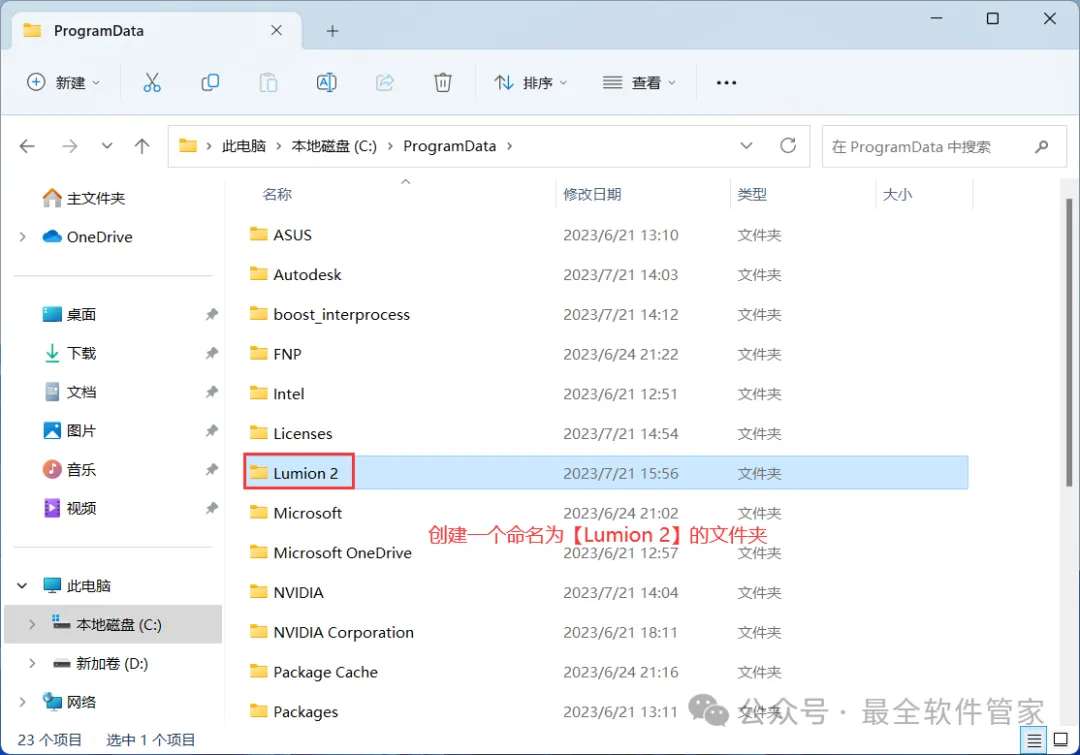1080x755 pixels.
Task: Expand 本地磁盘 (C:) tree node
Action: [32, 625]
